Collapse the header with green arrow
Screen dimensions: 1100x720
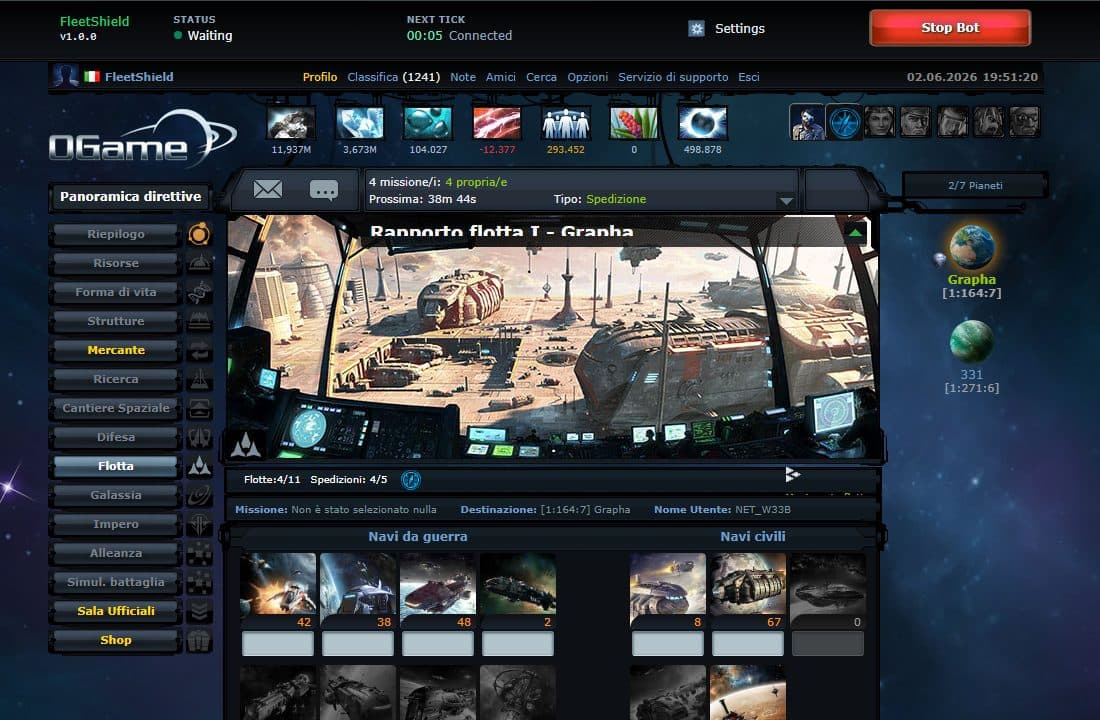point(855,232)
